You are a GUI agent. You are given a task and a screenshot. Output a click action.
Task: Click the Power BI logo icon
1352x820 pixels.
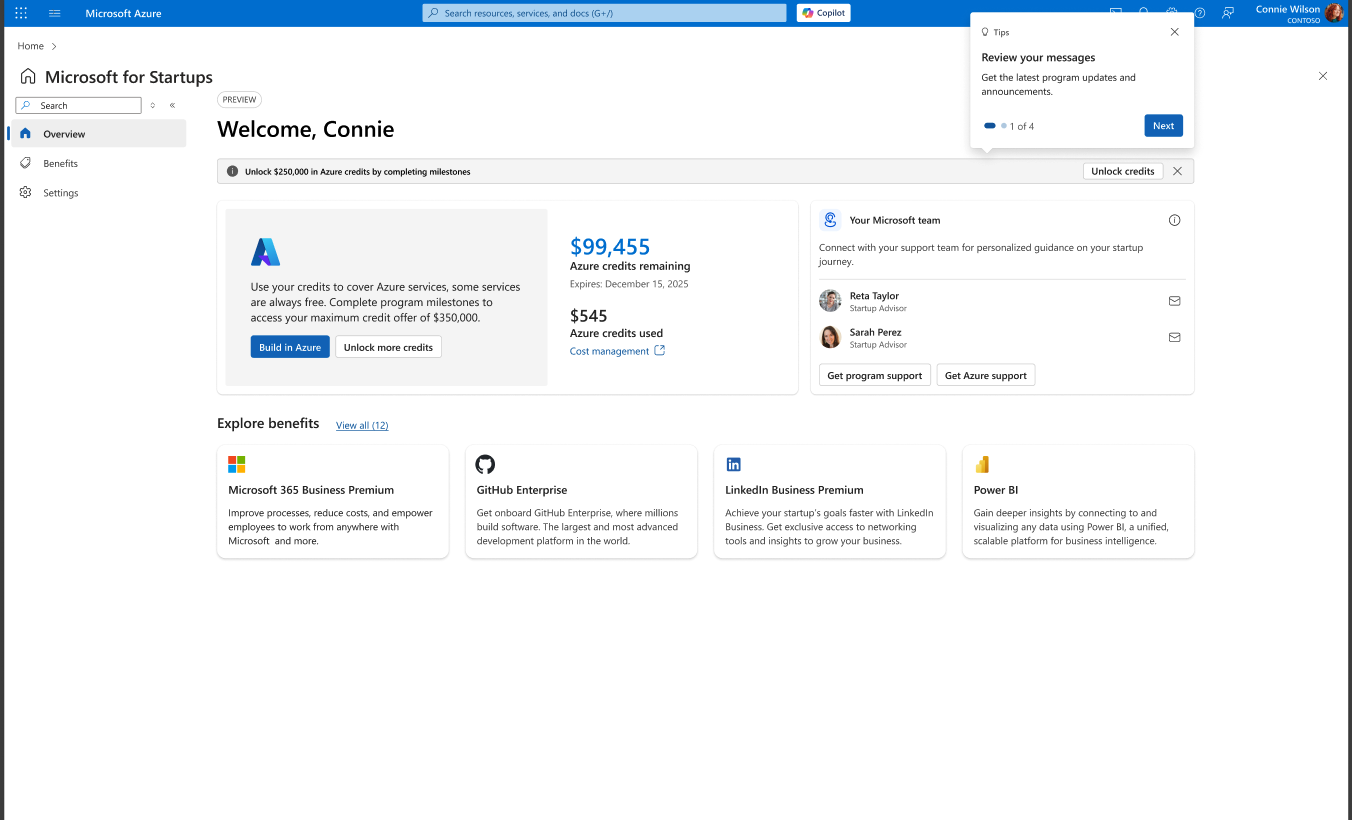pyautogui.click(x=982, y=464)
